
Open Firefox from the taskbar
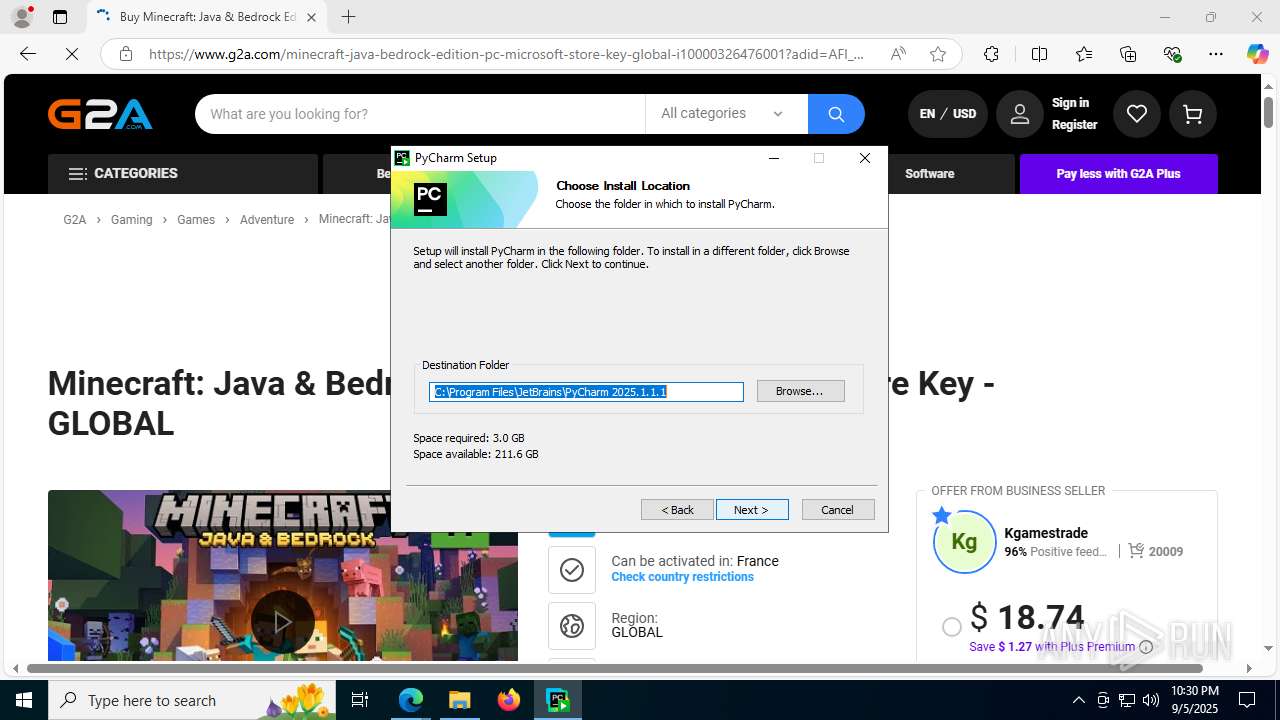(509, 700)
